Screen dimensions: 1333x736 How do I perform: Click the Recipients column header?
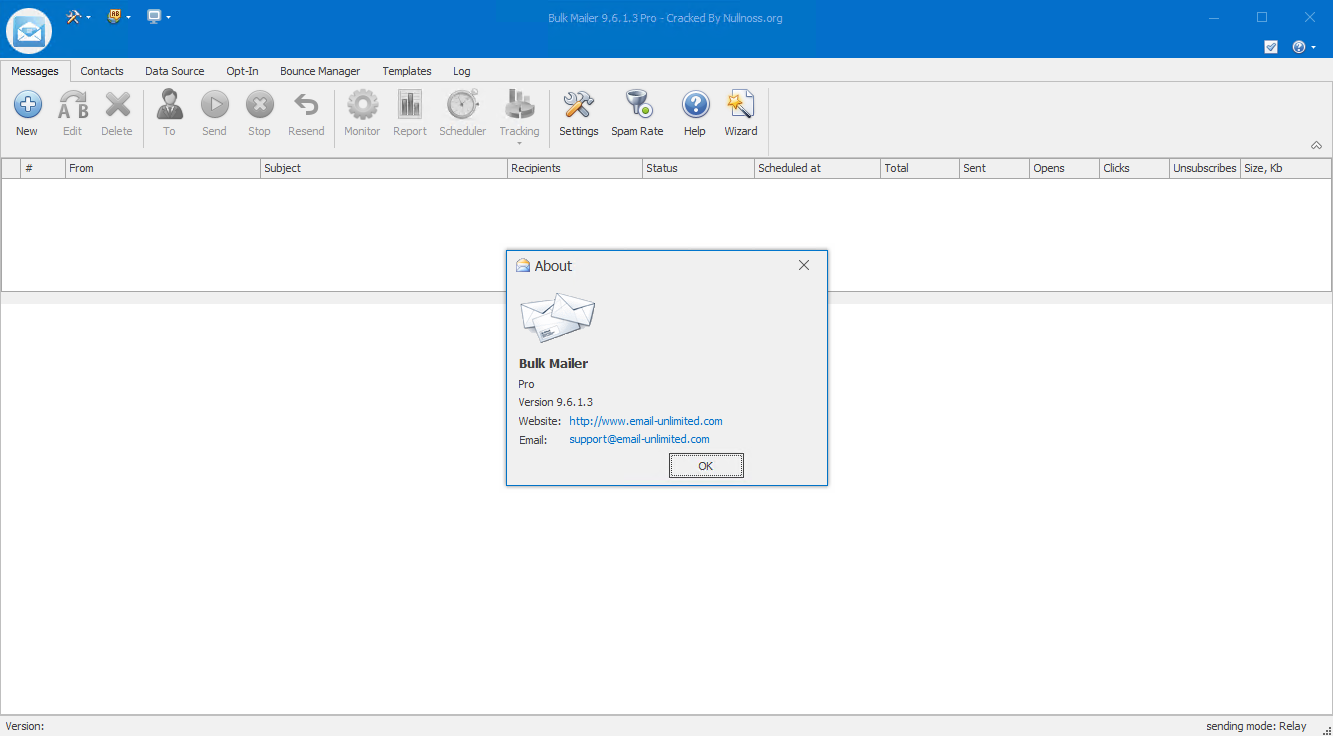tap(575, 168)
